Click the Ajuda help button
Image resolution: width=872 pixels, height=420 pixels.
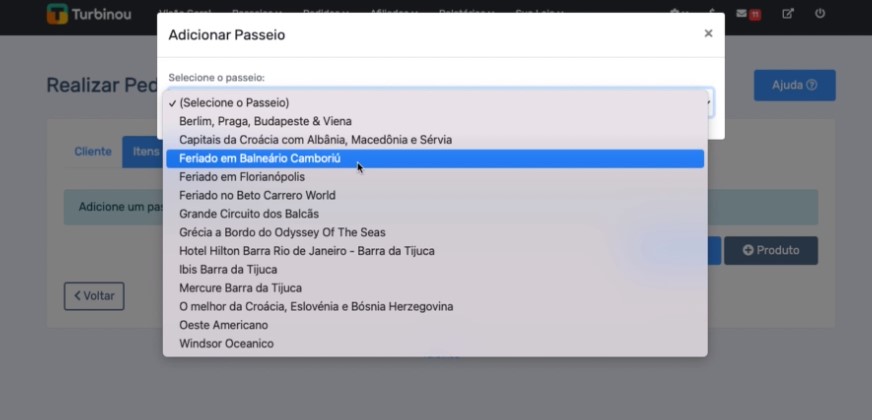tap(794, 85)
